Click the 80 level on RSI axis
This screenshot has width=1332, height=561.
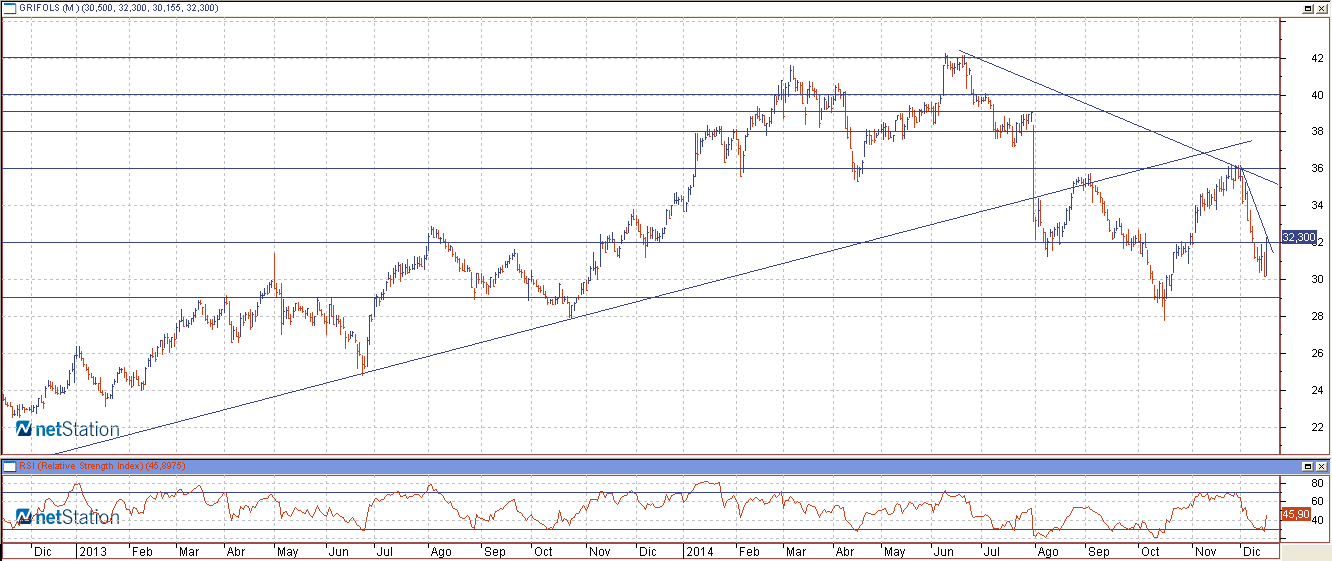pos(1317,482)
